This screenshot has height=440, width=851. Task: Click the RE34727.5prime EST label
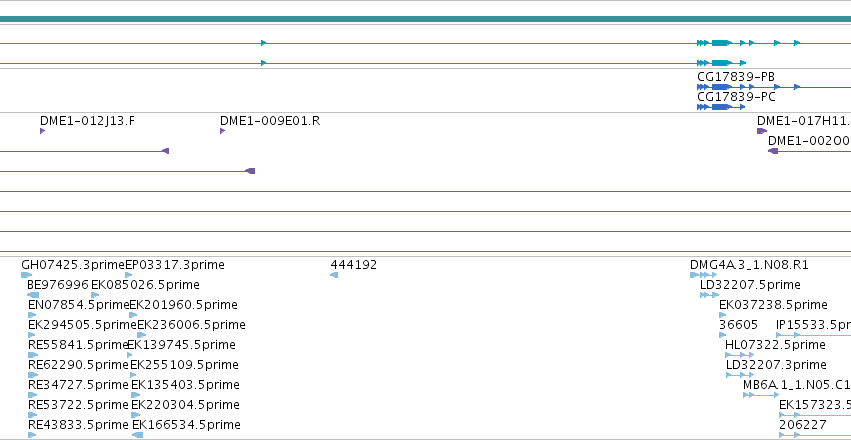coord(78,385)
